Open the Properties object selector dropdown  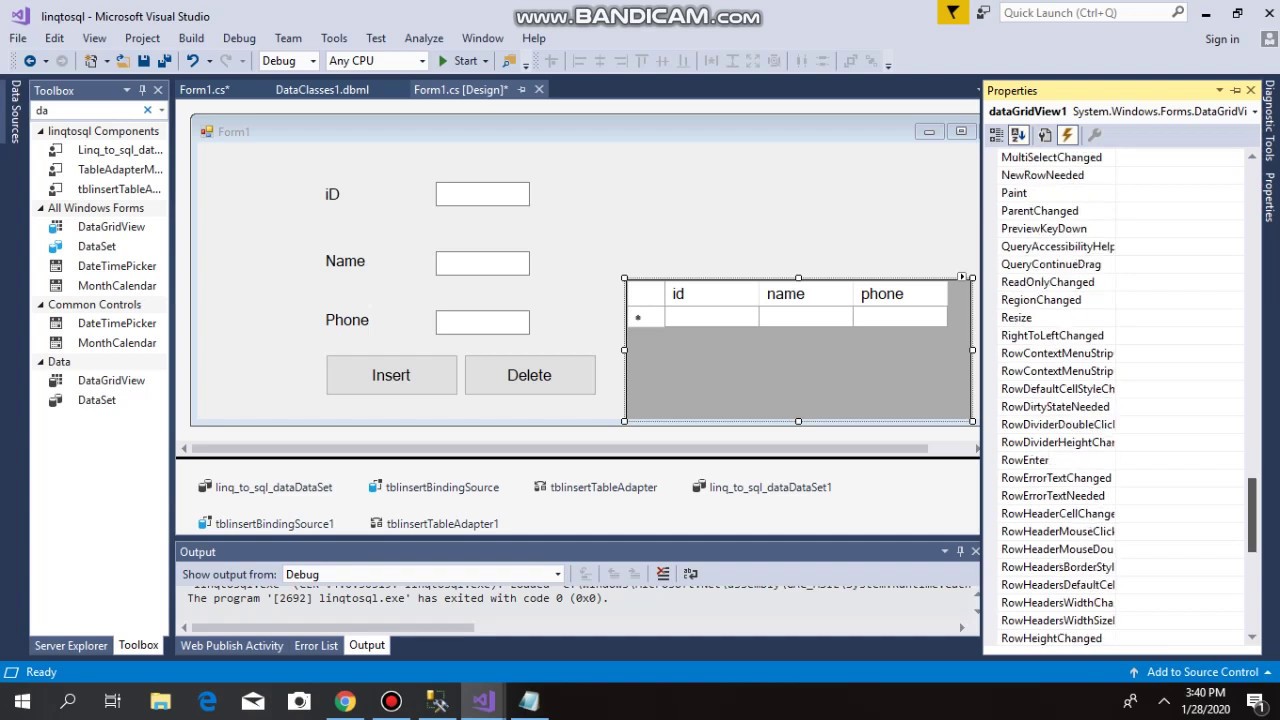click(x=1254, y=112)
